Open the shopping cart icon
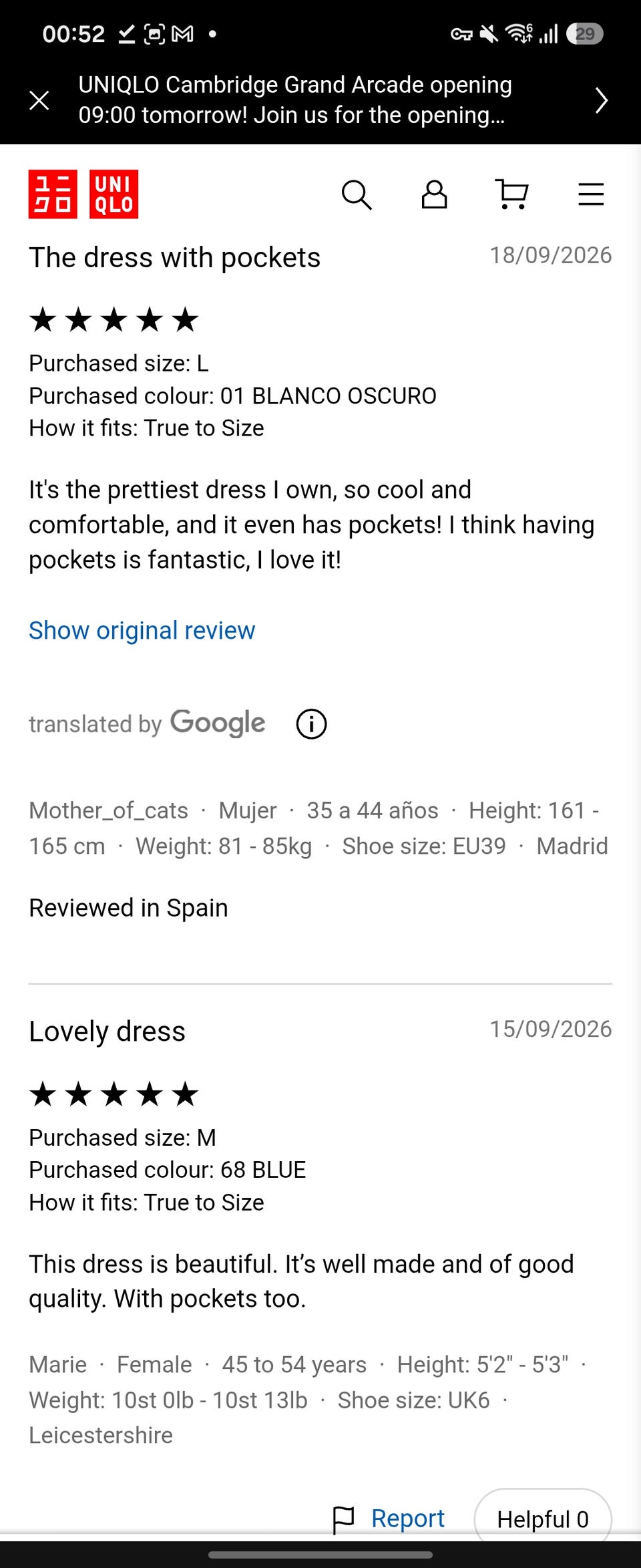 pyautogui.click(x=512, y=195)
